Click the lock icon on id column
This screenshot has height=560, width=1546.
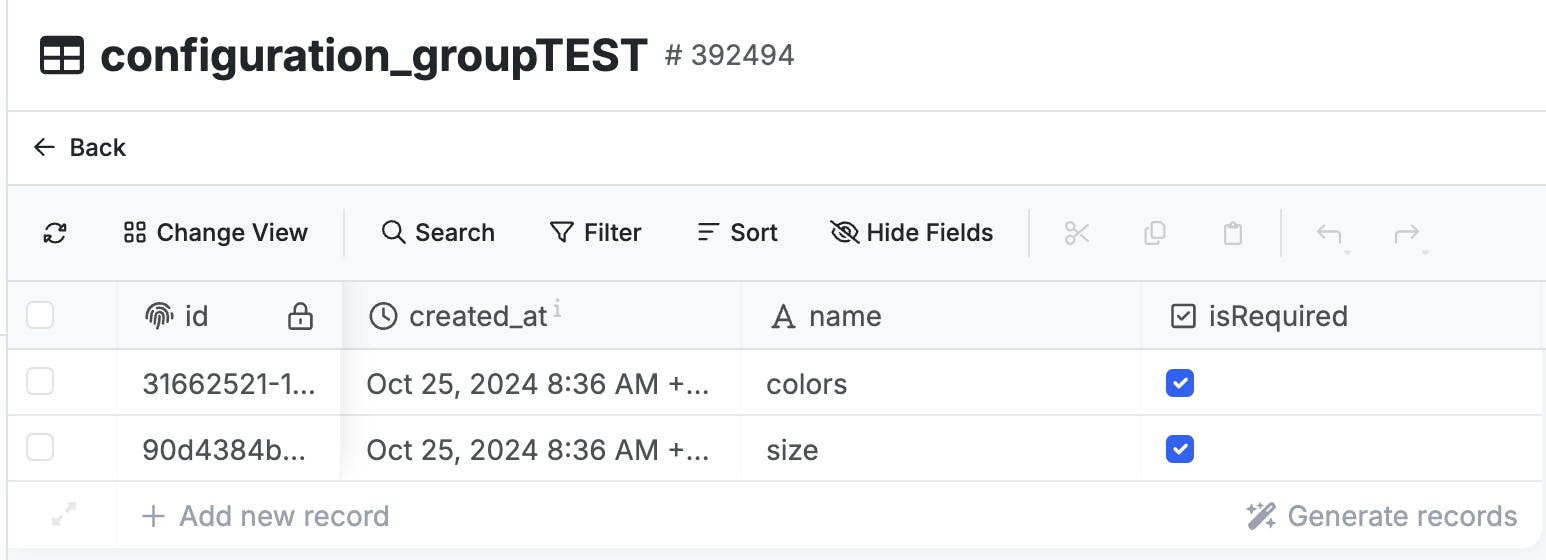(x=300, y=317)
